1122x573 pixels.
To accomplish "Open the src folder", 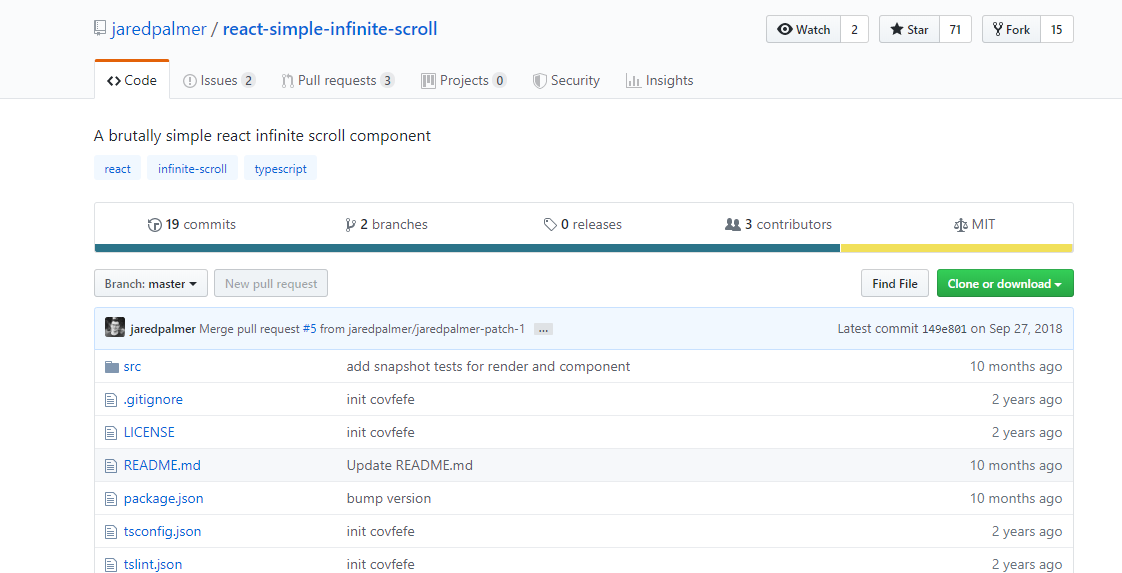I will 132,366.
